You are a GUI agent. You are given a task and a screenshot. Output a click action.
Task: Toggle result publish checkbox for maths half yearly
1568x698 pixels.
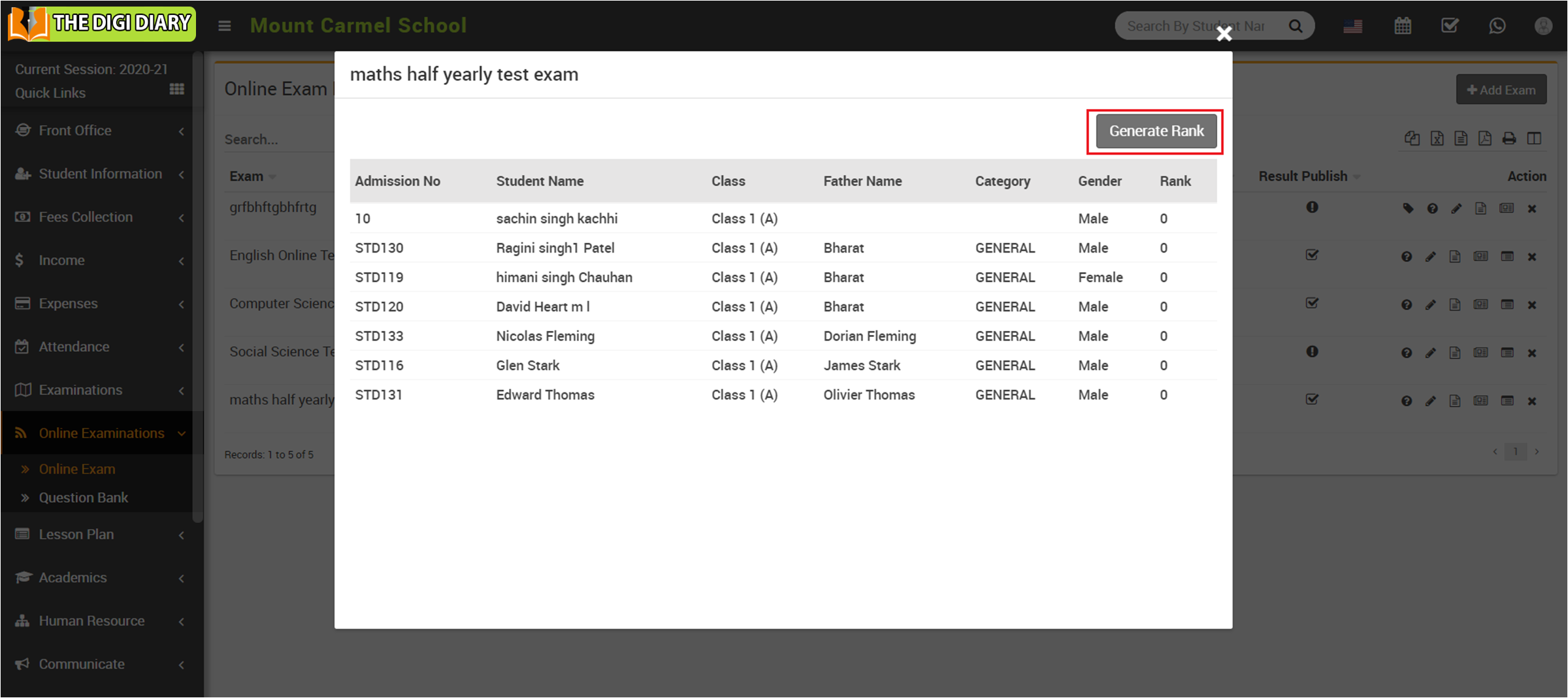pyautogui.click(x=1312, y=400)
